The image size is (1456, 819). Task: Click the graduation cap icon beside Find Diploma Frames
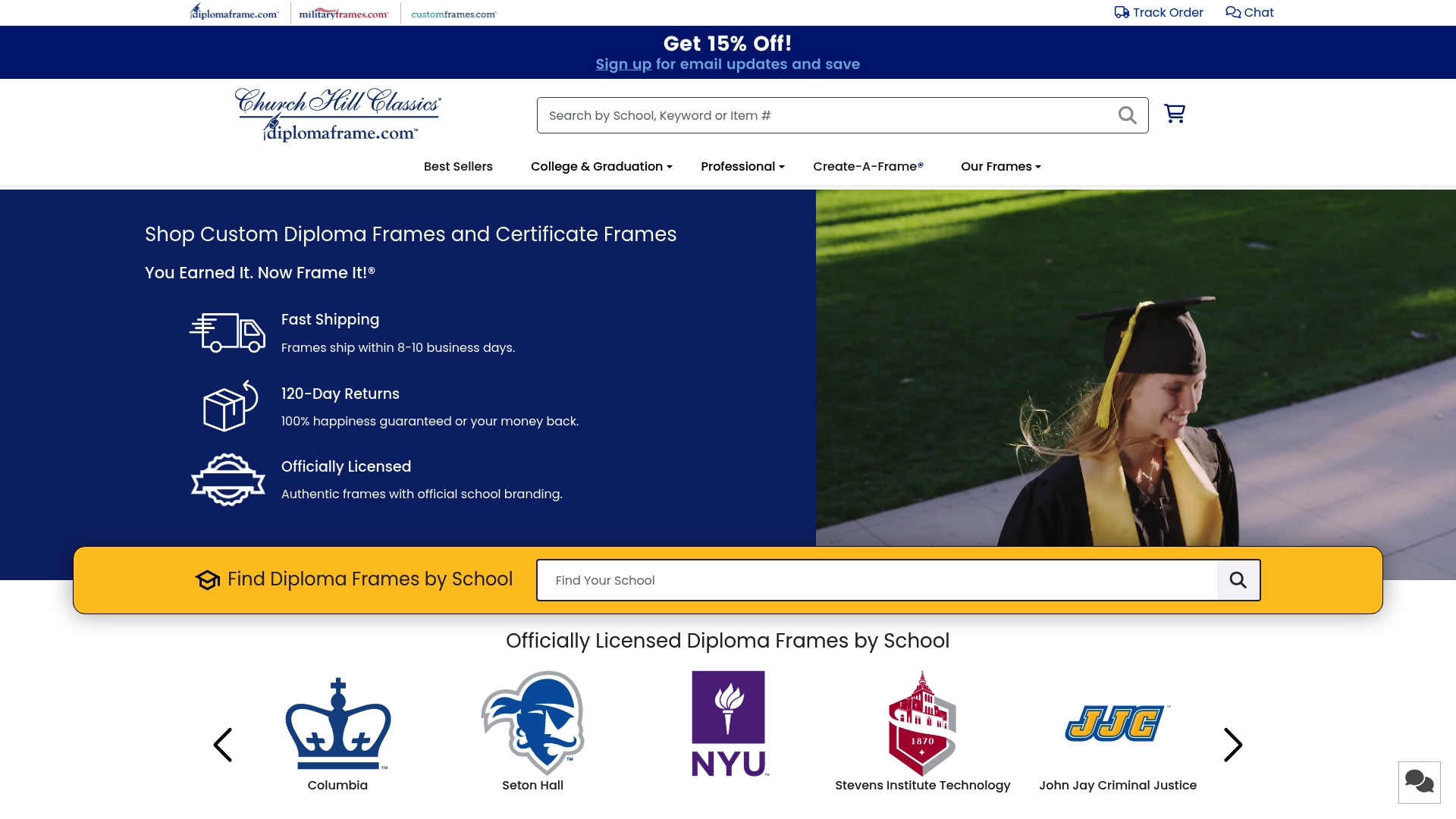coord(208,580)
